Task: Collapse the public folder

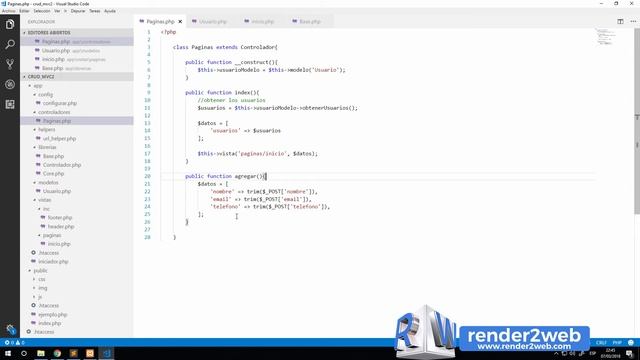Action: (77, 271)
